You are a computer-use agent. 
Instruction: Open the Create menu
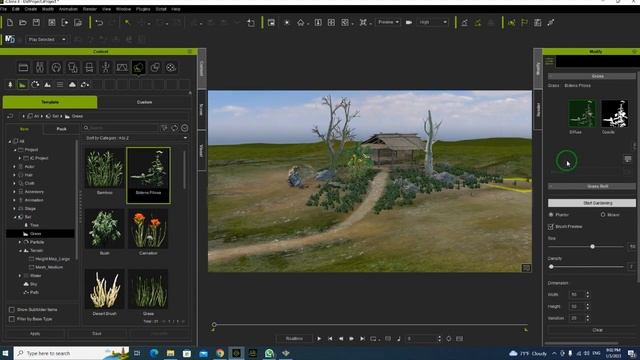pos(31,9)
